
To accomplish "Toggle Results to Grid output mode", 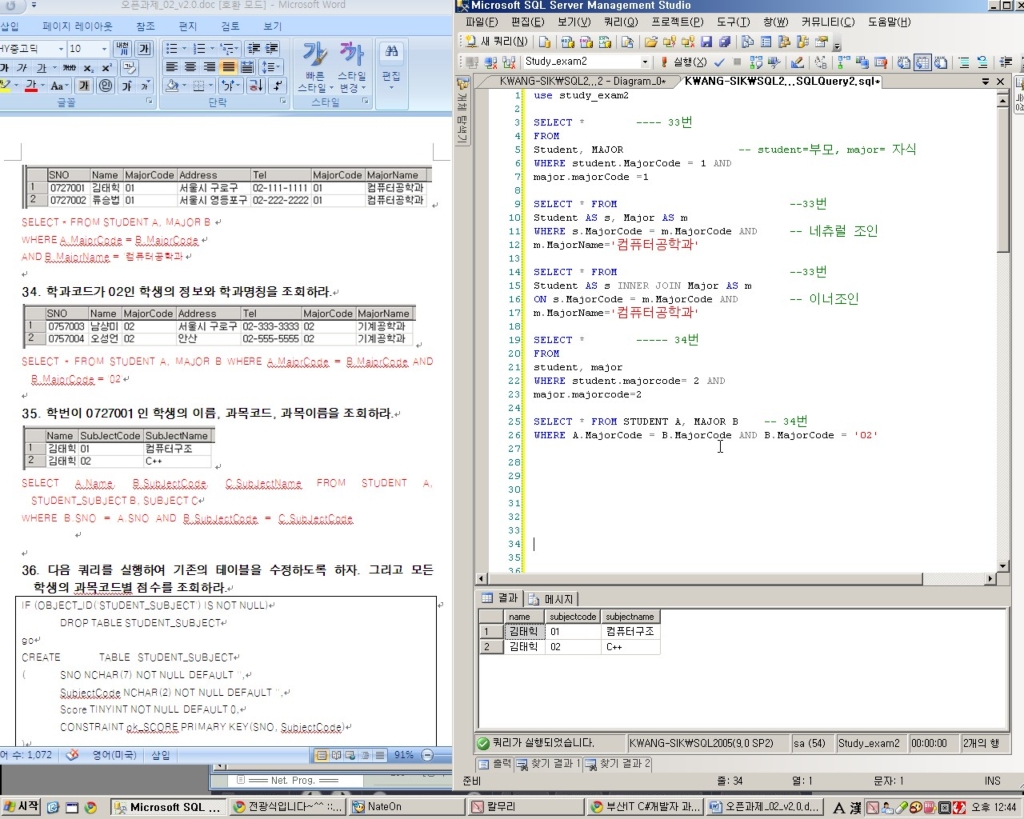I will click(x=922, y=62).
